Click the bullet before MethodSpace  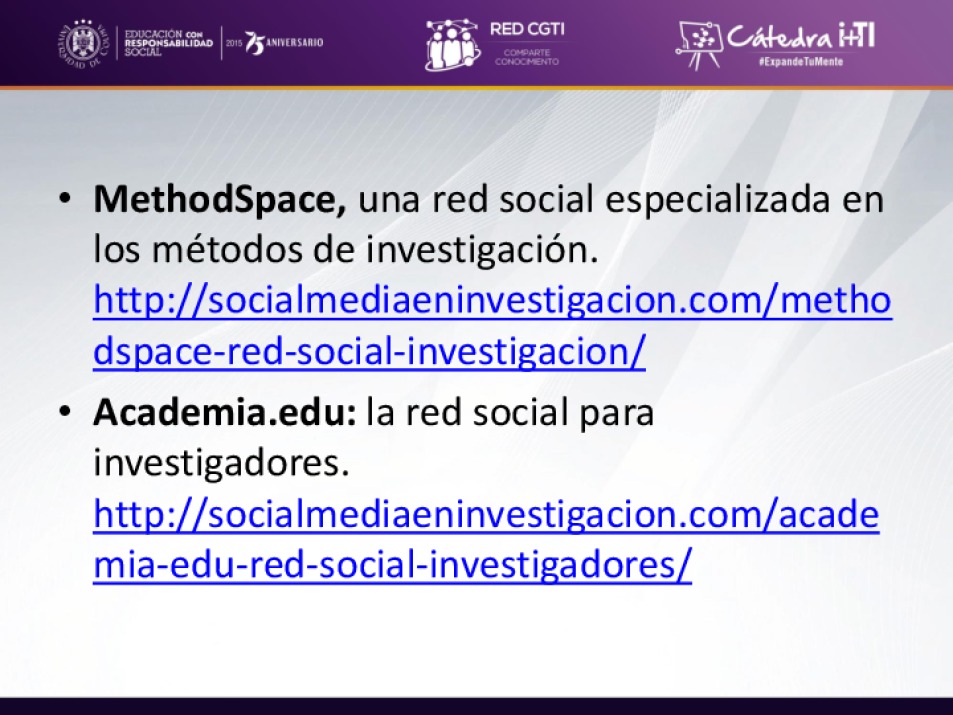click(x=65, y=199)
